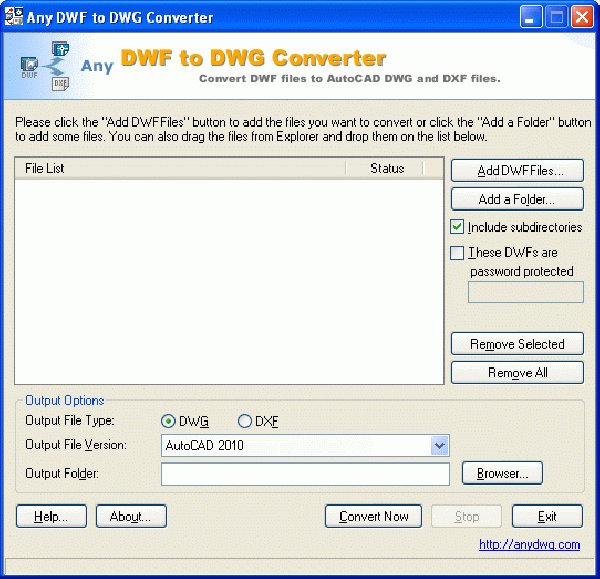Click the 'Output Options' group label
The image size is (600, 579).
tap(65, 400)
